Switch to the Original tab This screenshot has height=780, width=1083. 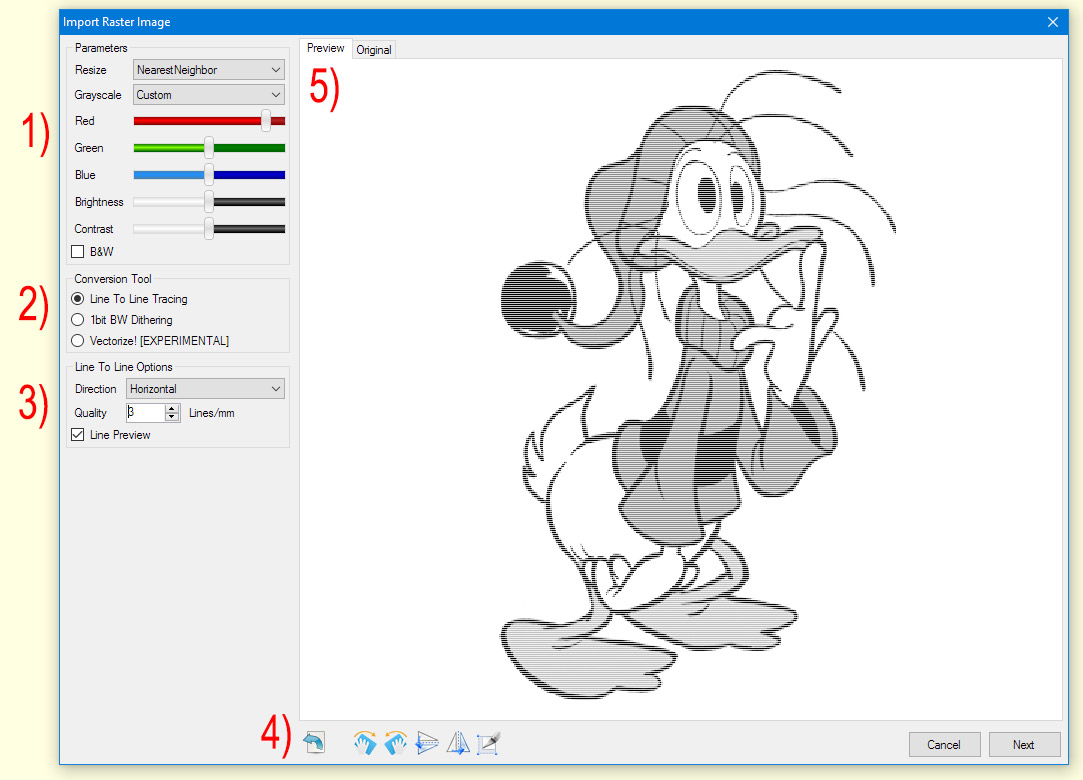point(374,49)
